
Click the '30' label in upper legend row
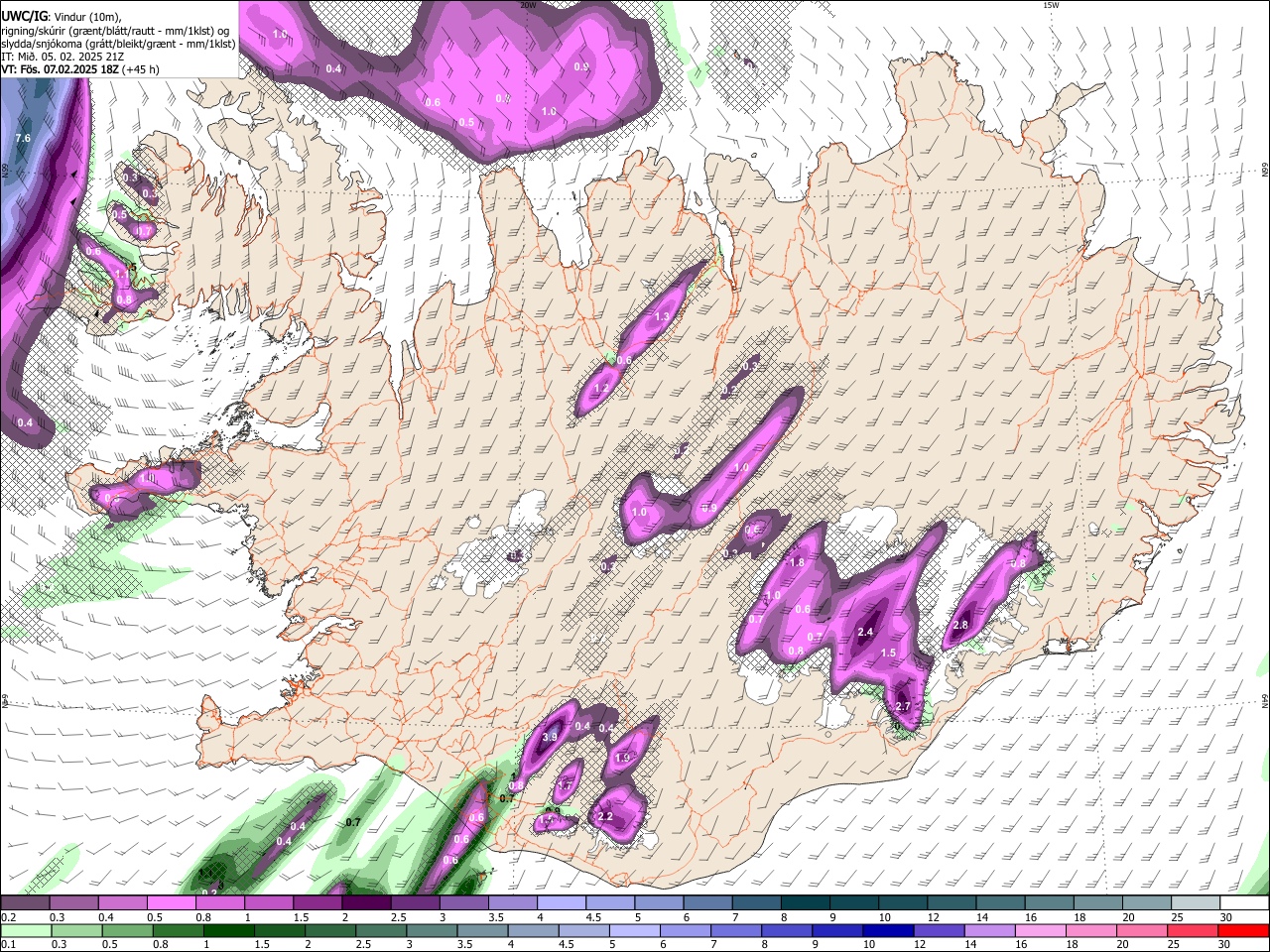(1225, 917)
